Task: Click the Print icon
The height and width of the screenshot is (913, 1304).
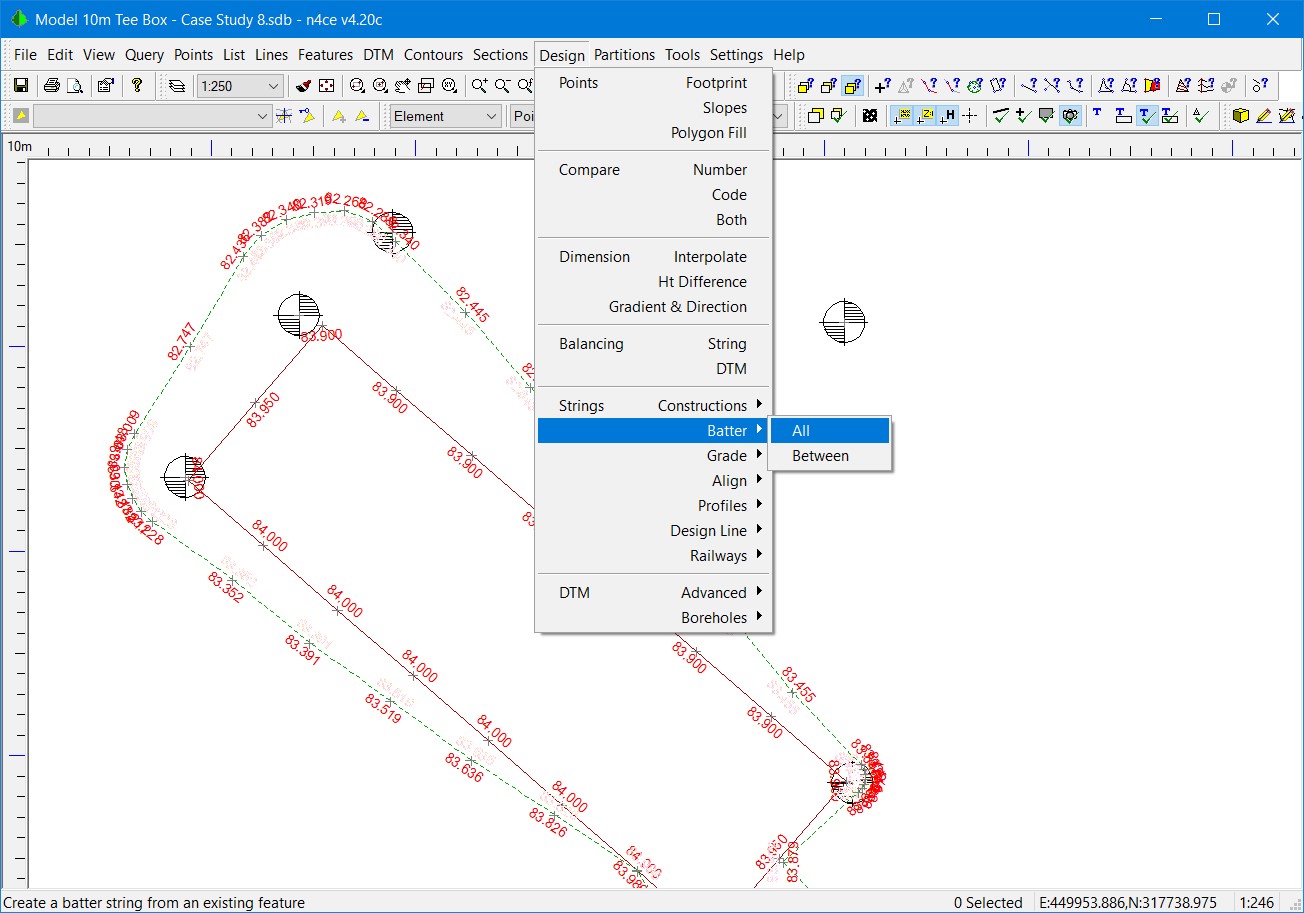Action: click(52, 86)
